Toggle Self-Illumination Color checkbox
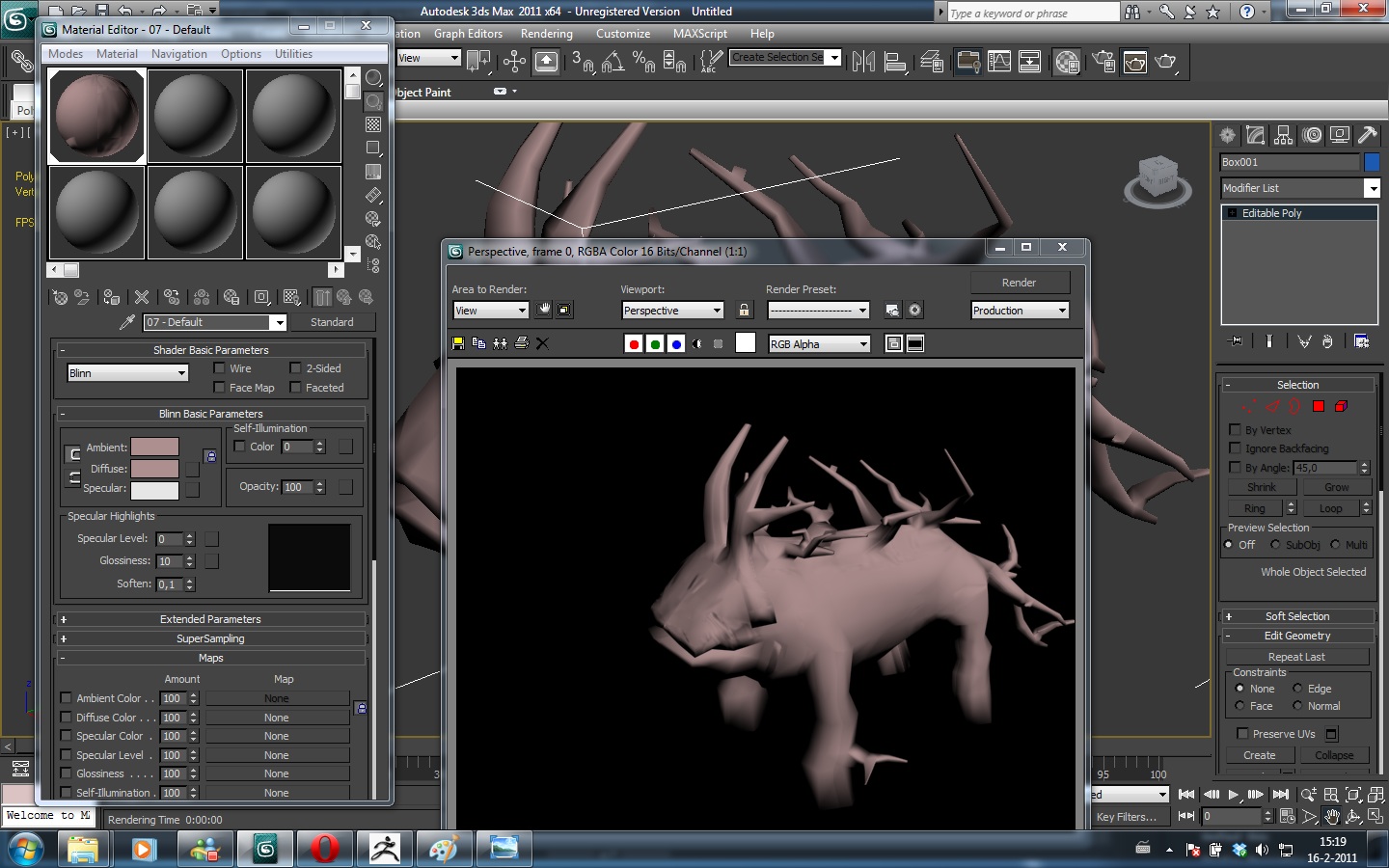 coord(240,447)
